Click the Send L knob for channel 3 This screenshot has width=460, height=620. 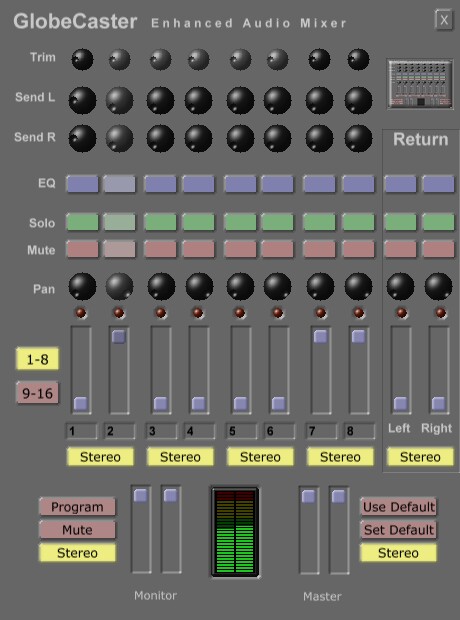(x=161, y=100)
